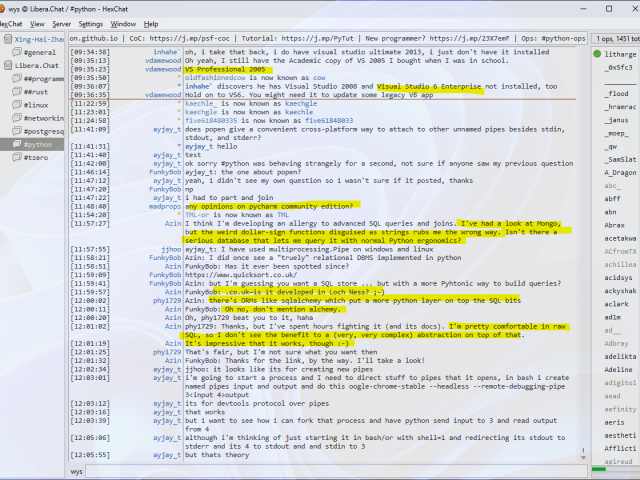The width and height of the screenshot is (640, 480).
Task: Click the 'wys' nickname button
Action: (x=77, y=471)
